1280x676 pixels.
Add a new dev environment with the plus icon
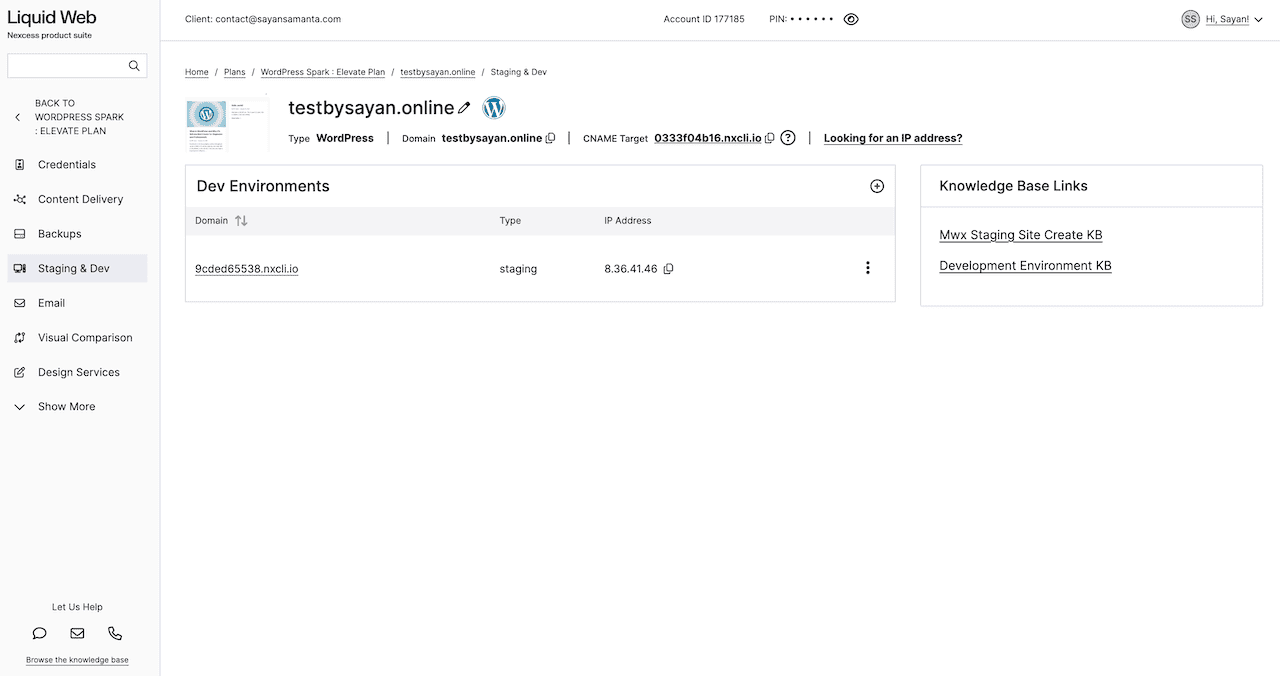click(x=877, y=185)
